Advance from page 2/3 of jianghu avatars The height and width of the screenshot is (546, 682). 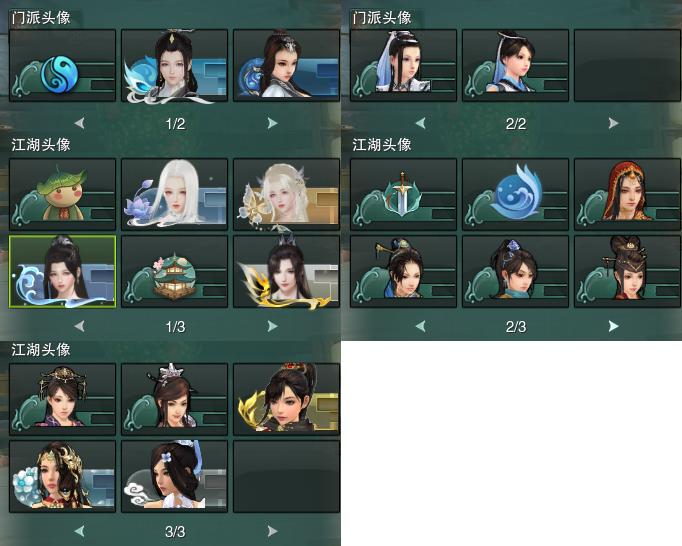613,326
